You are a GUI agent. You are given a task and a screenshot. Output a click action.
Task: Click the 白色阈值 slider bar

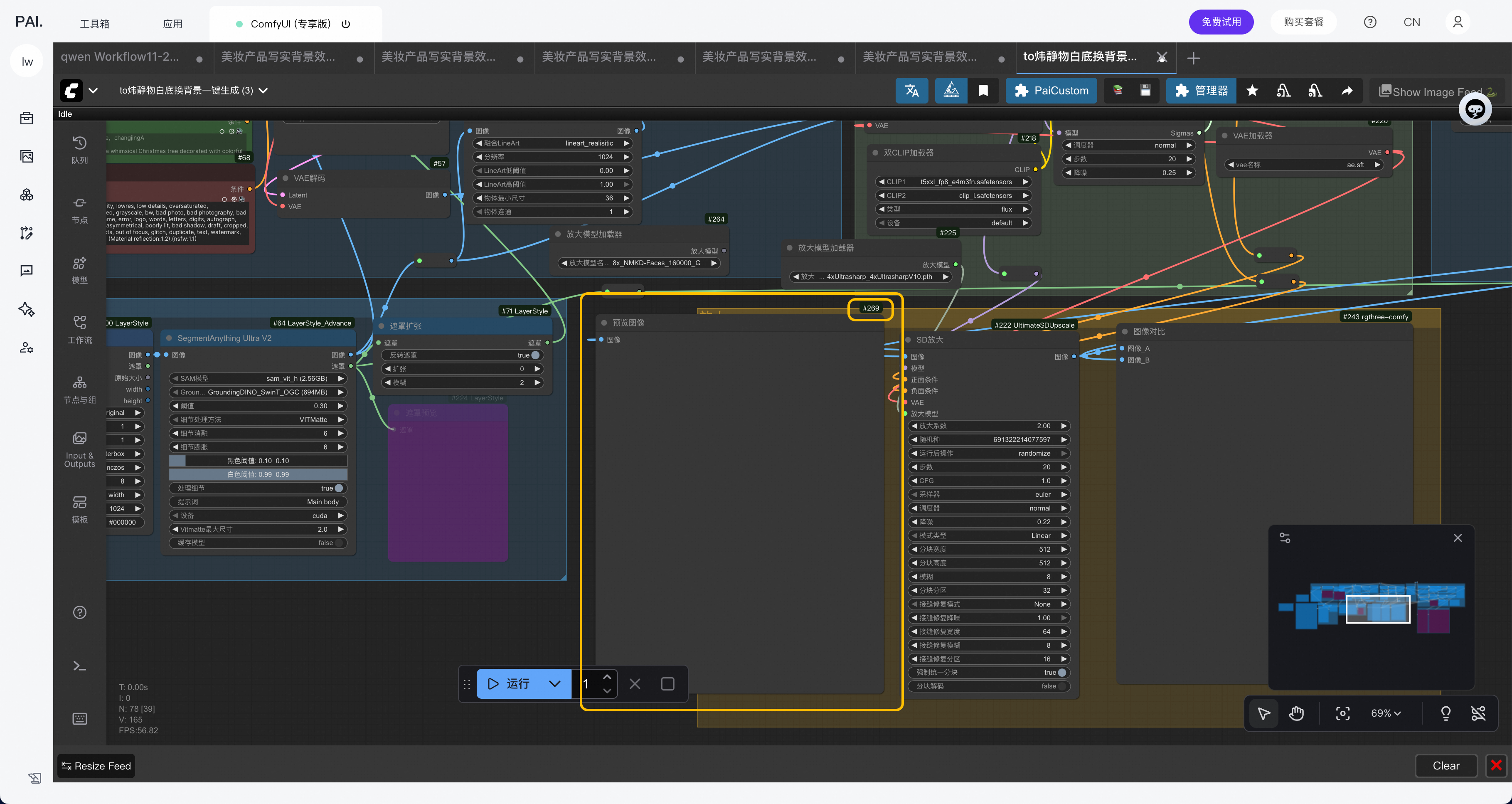click(258, 474)
